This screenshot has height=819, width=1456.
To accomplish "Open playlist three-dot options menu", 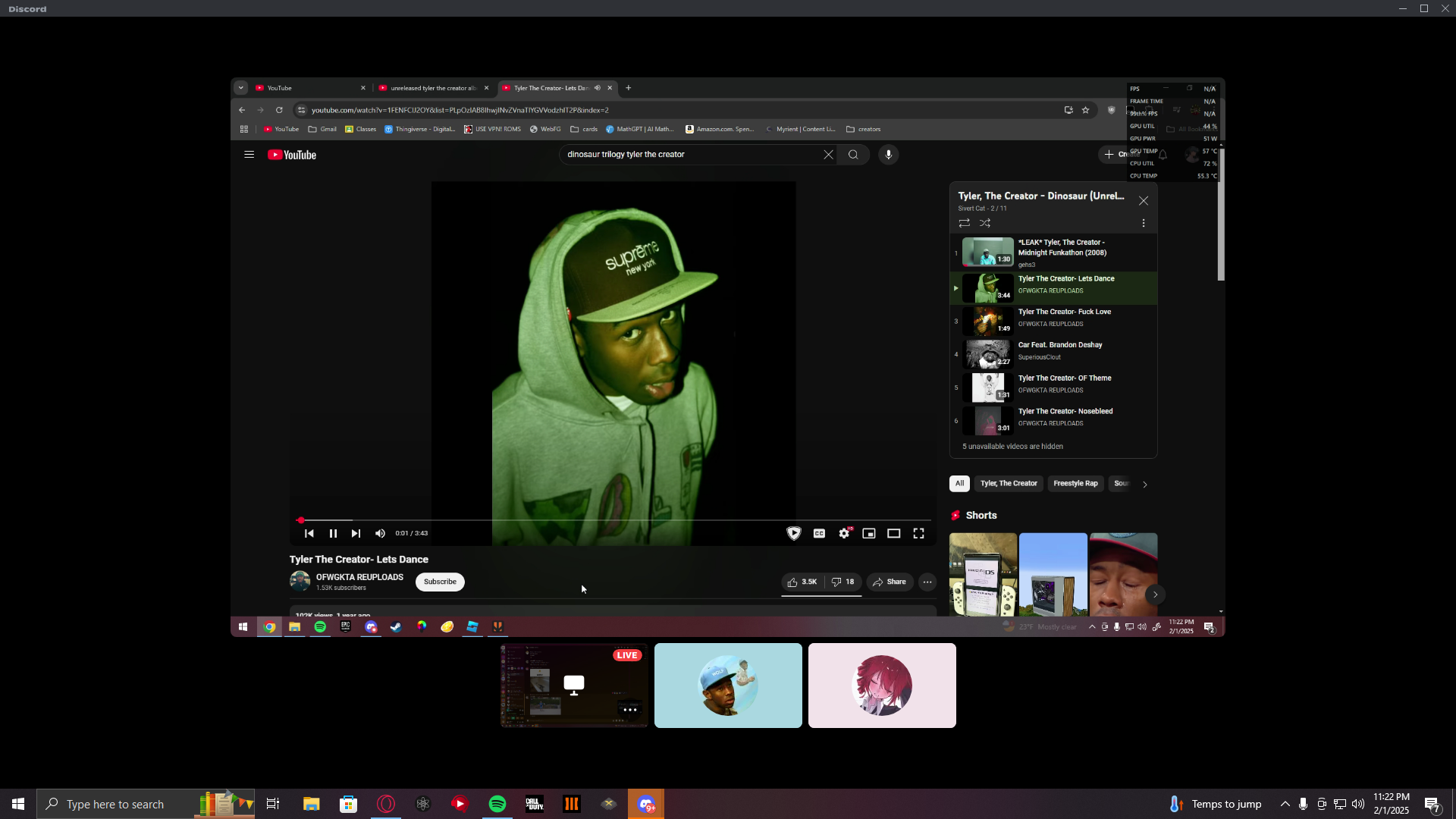I will 1144,223.
